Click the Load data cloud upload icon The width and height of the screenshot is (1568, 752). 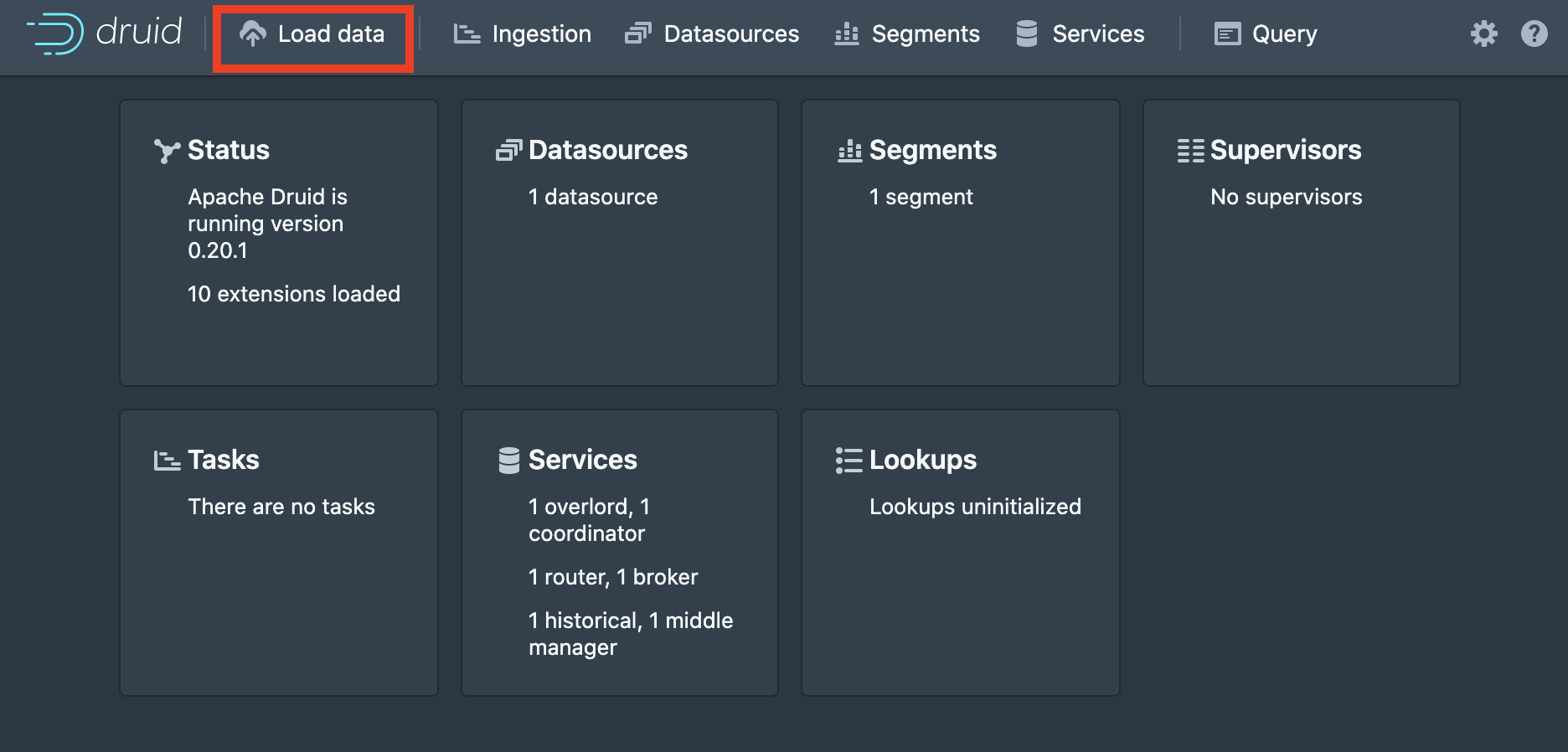coord(252,33)
